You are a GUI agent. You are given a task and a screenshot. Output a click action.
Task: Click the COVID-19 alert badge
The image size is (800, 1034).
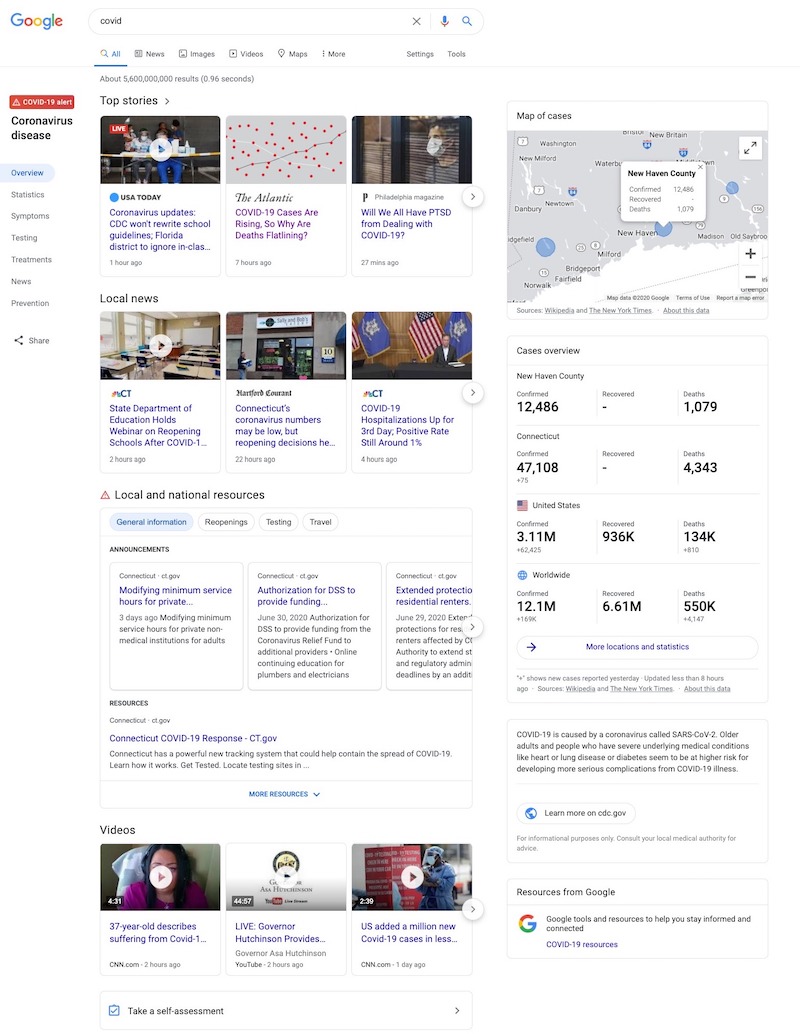click(42, 102)
